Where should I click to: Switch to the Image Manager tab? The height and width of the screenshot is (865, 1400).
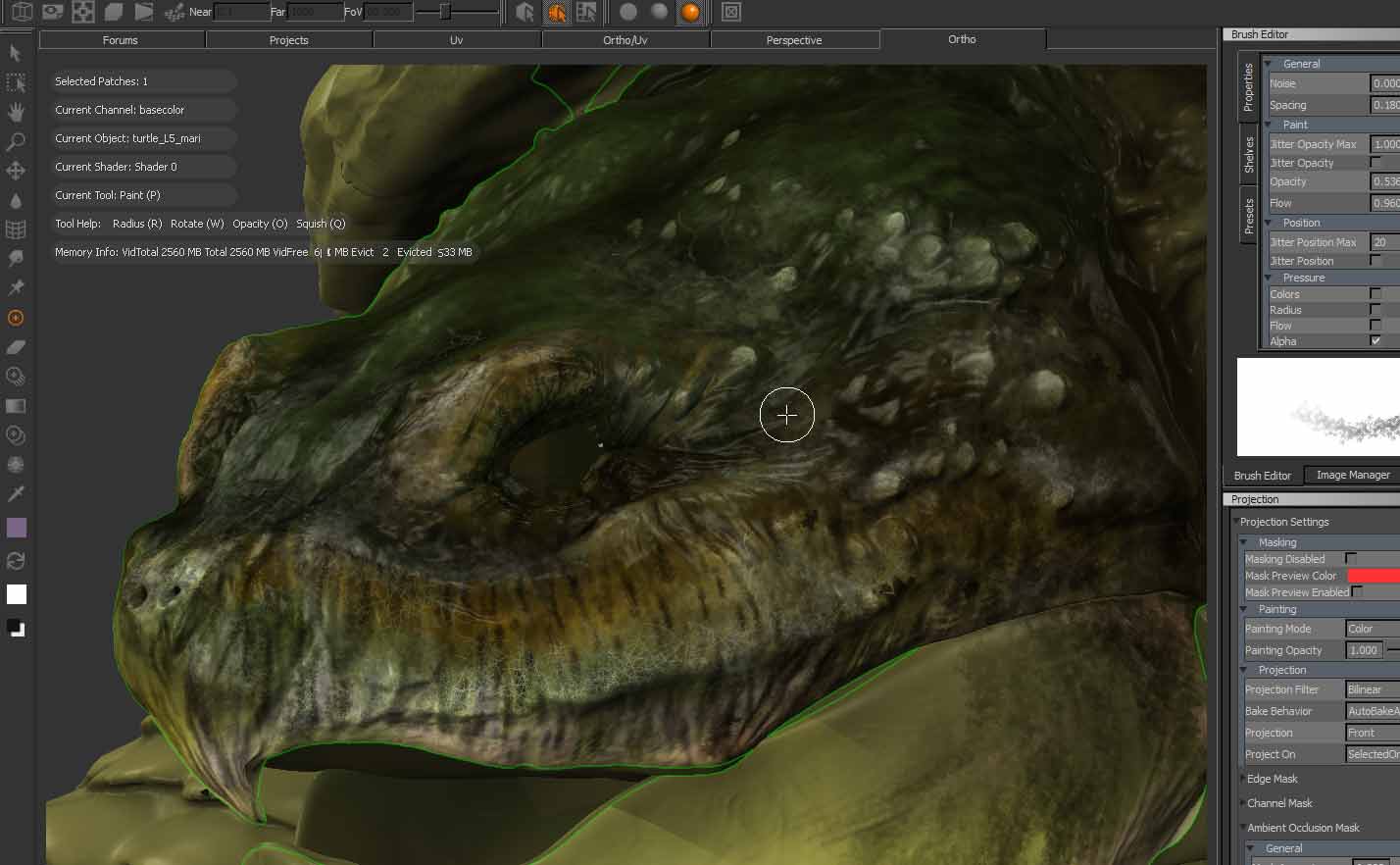[x=1353, y=475]
